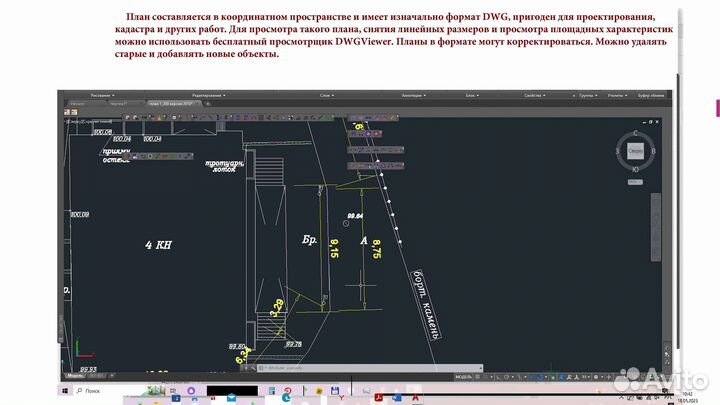This screenshot has height=405, width=720.
Task: Open the Mail app on taskbar
Action: click(231, 398)
